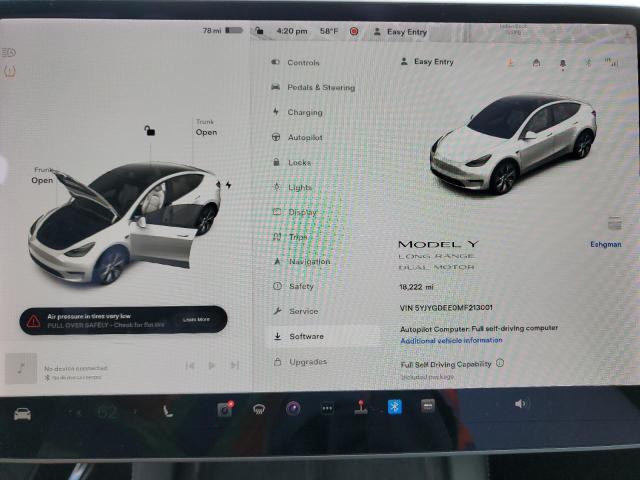Open the dashcam icon with red dot
640x480 pixels.
(225, 409)
